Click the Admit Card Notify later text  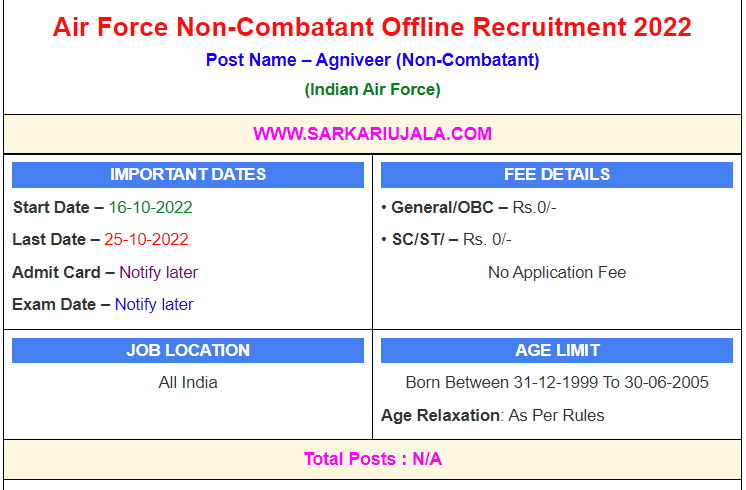pyautogui.click(x=158, y=272)
